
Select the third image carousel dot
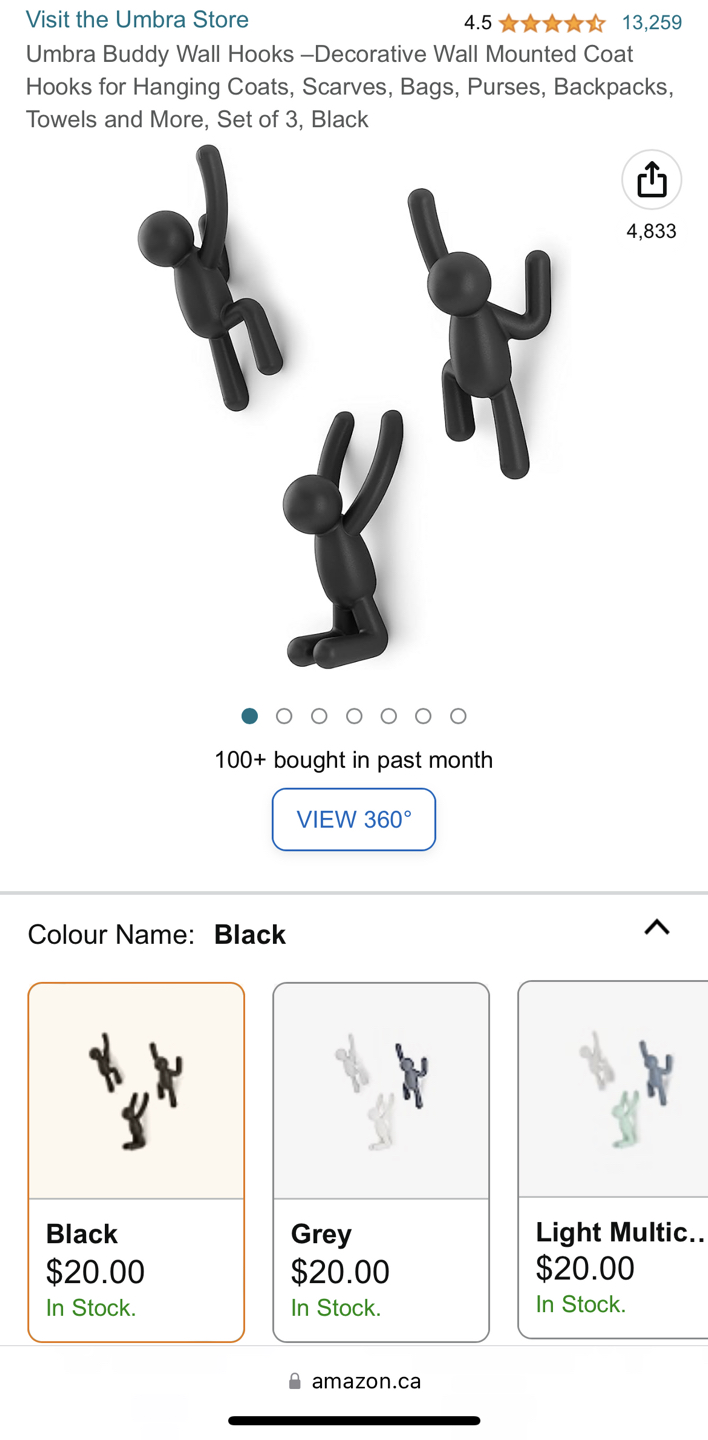[x=319, y=716]
